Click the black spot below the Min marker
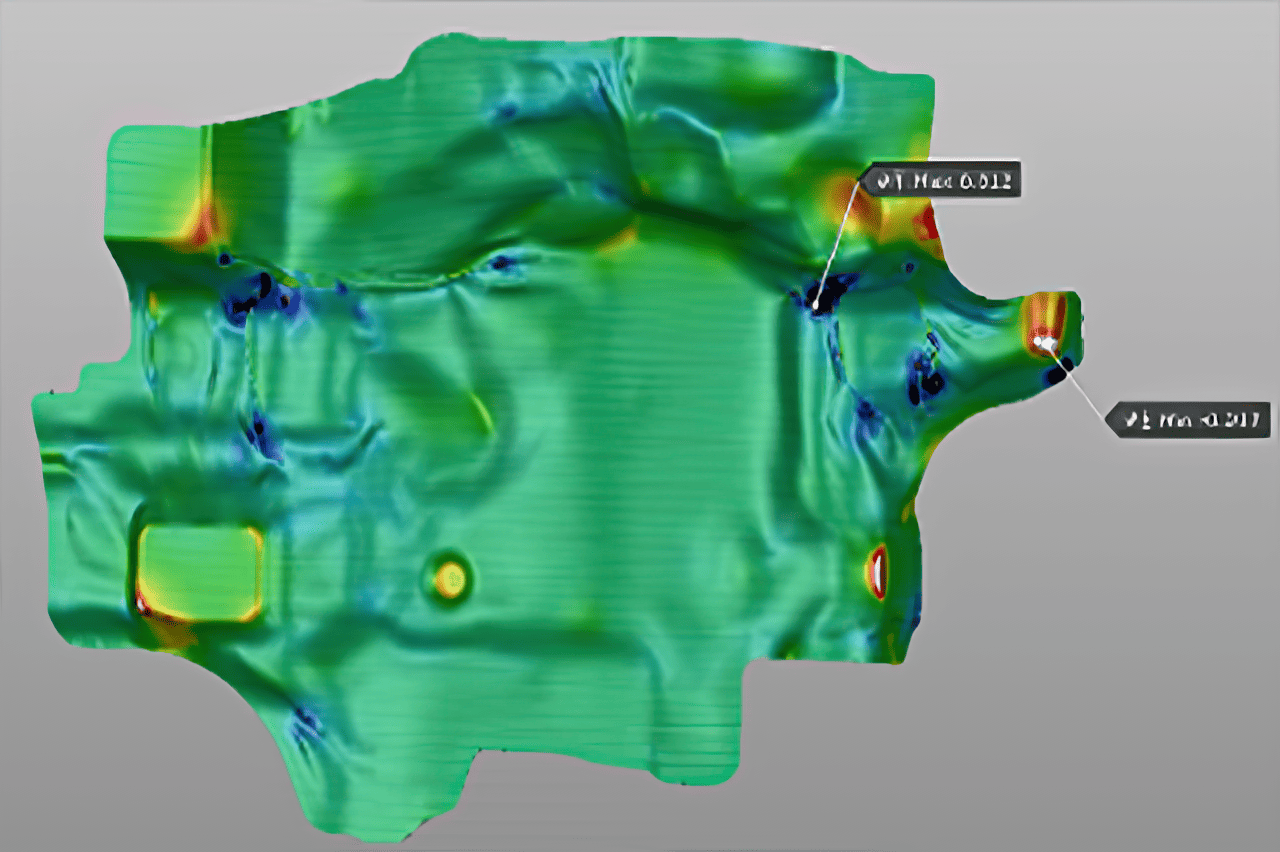Viewport: 1280px width, 852px height. click(x=1059, y=373)
